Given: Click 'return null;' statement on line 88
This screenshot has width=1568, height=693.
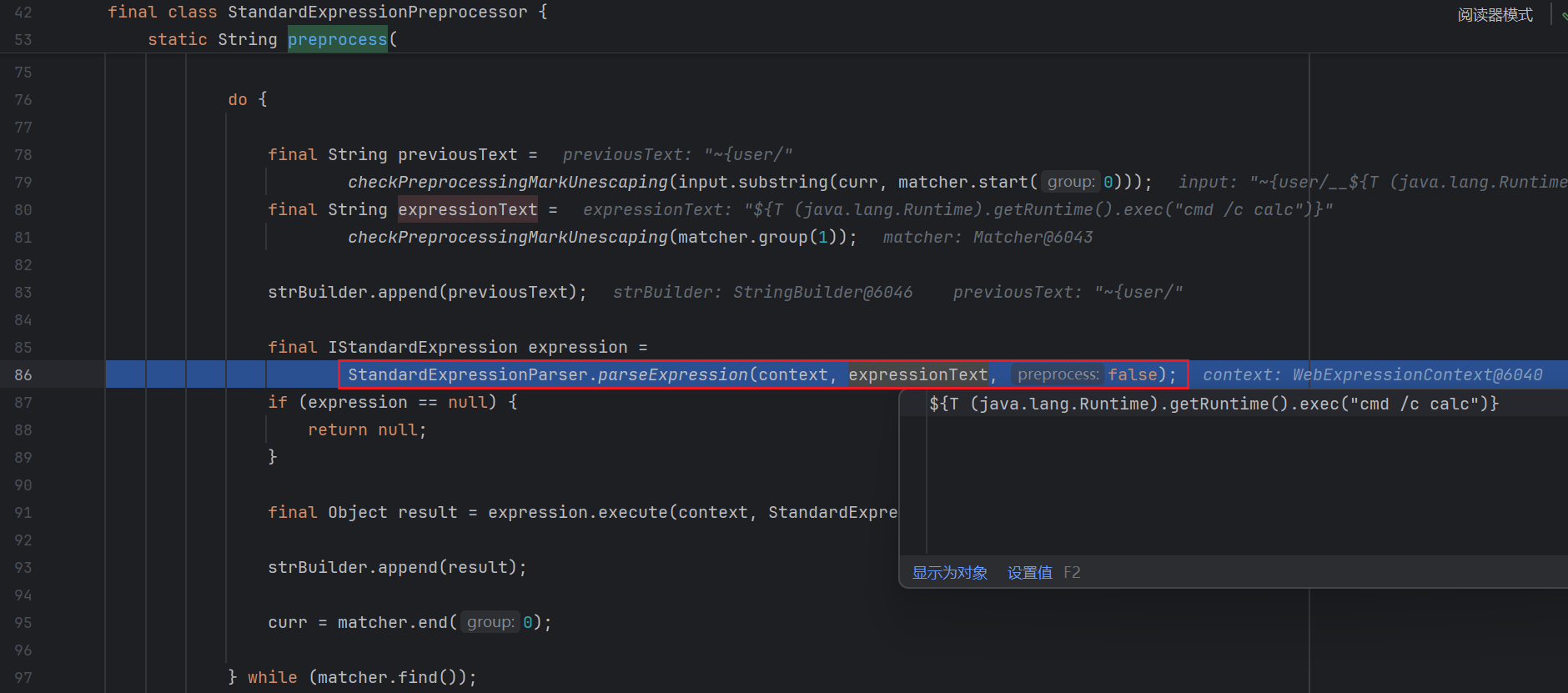Looking at the screenshot, I should (367, 430).
